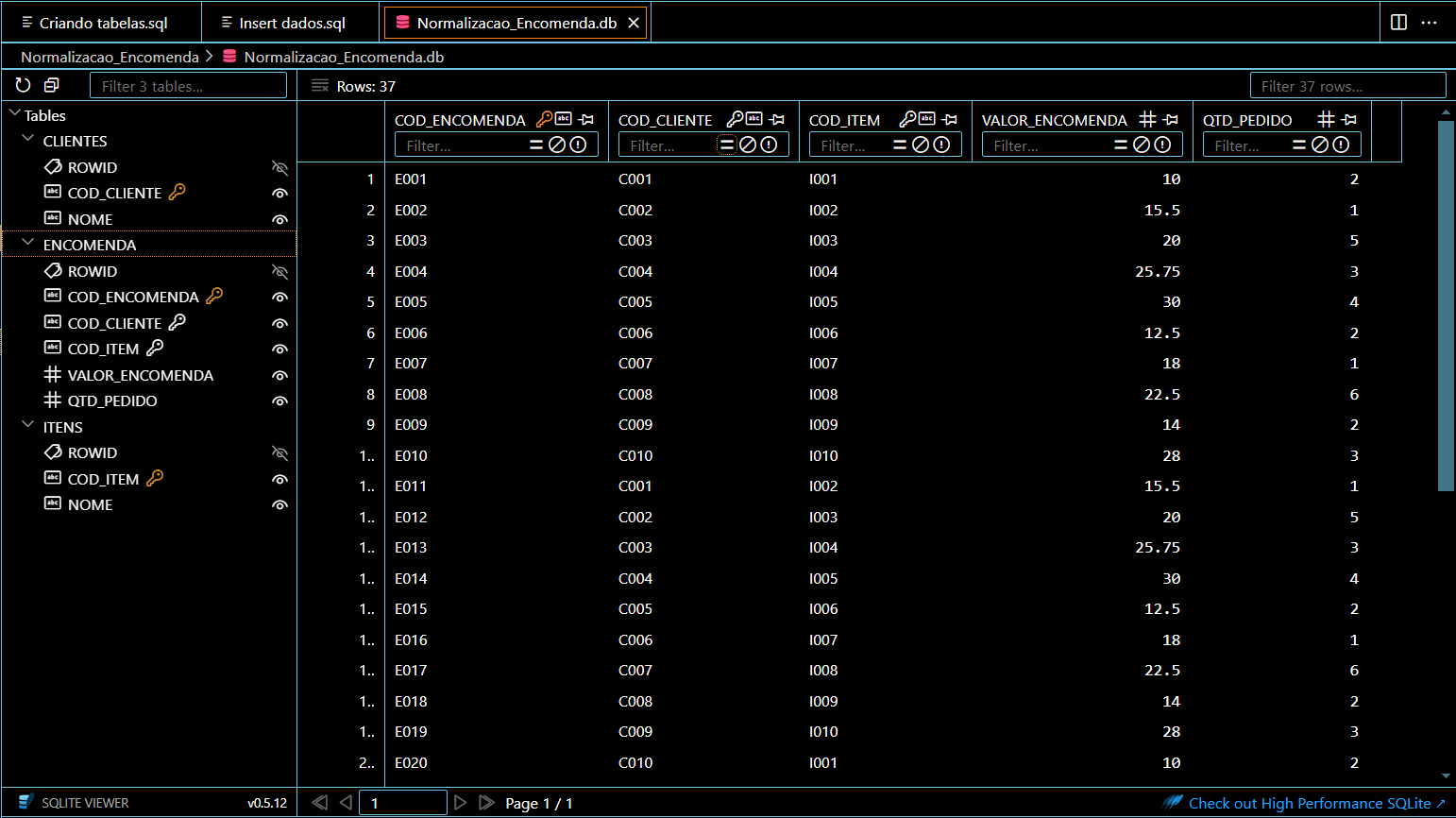Toggle visibility of ITENS NOME column
1456x818 pixels.
[x=279, y=504]
